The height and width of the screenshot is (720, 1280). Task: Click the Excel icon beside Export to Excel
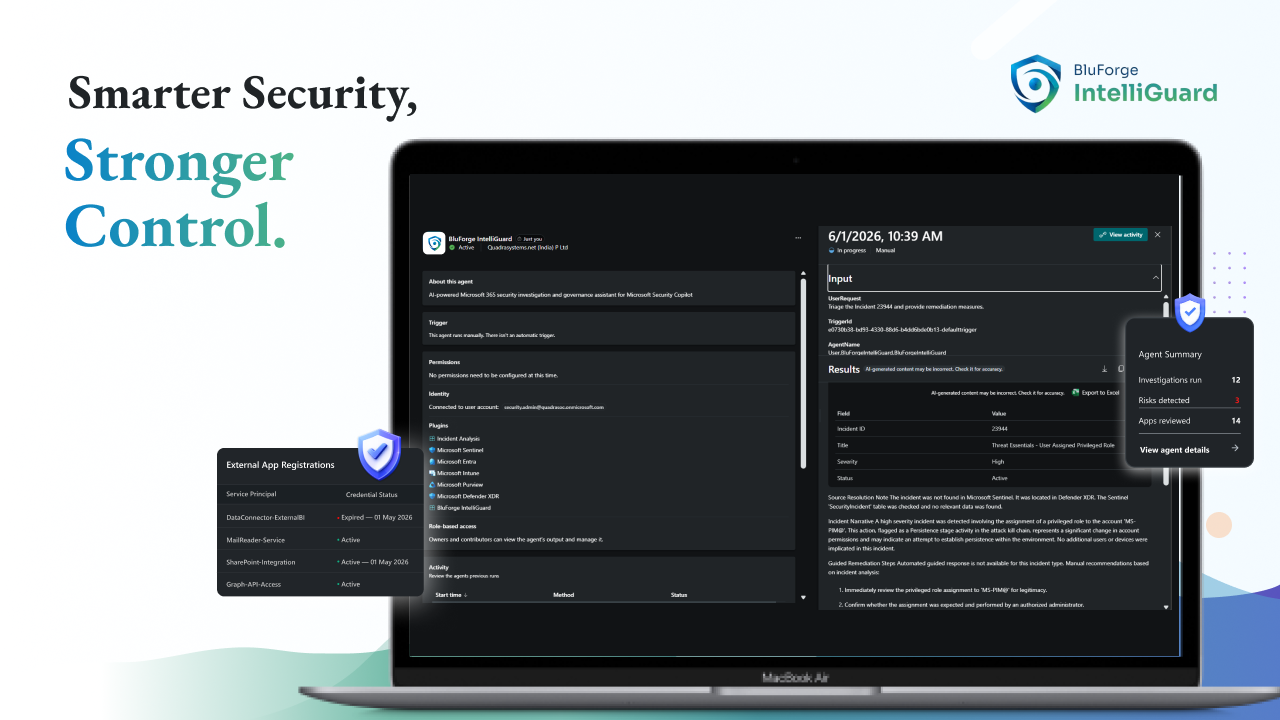pyautogui.click(x=1076, y=392)
